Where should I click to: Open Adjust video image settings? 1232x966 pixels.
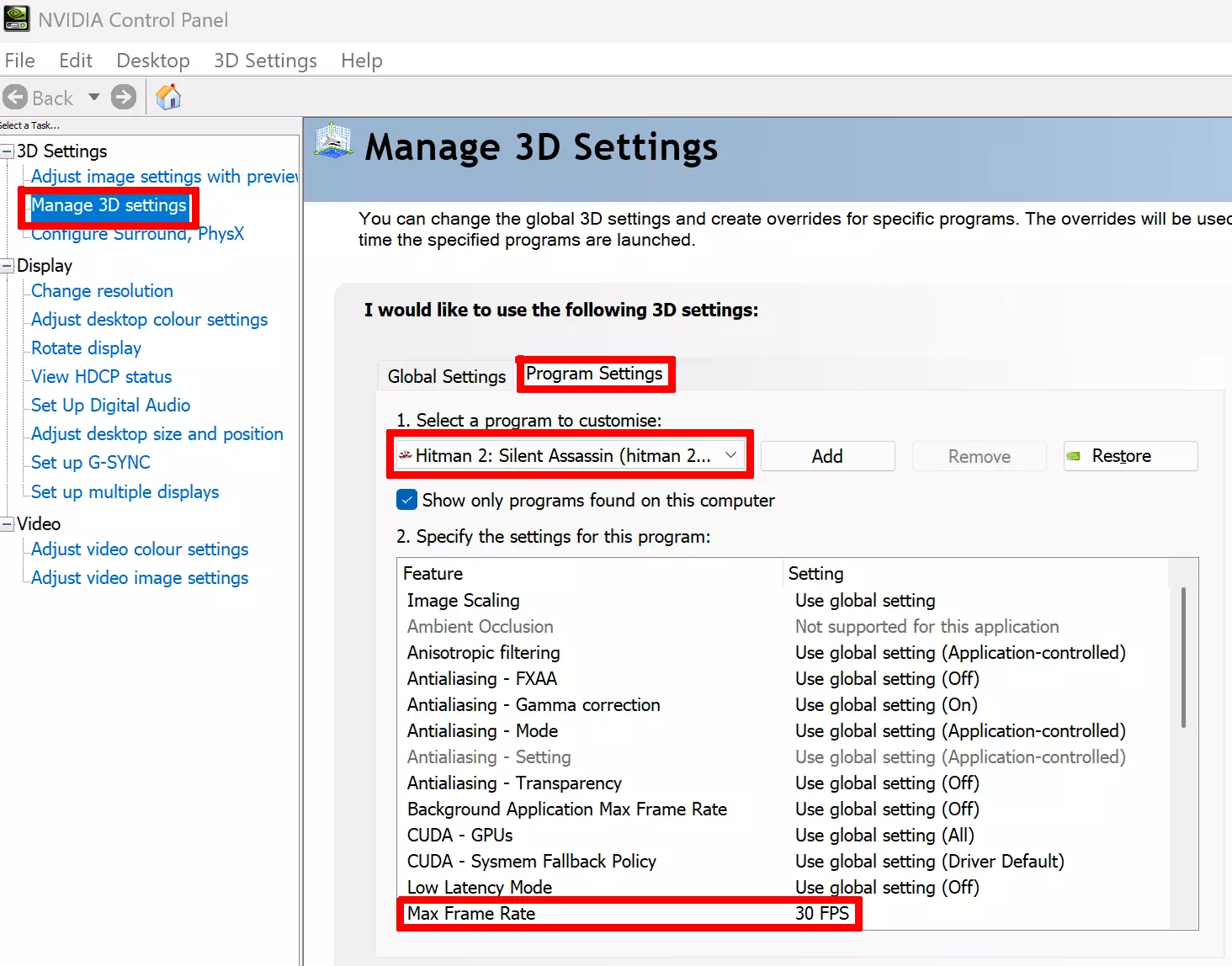(140, 578)
